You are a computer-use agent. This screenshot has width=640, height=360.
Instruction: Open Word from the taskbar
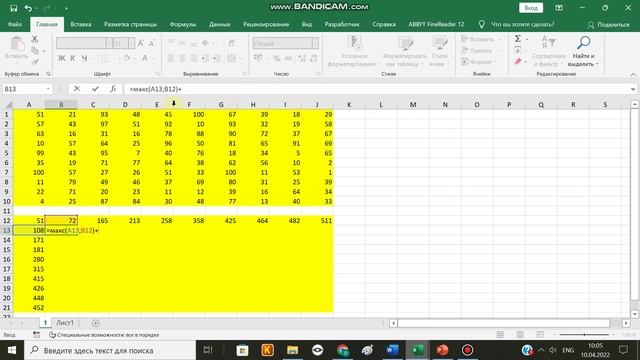(392, 350)
